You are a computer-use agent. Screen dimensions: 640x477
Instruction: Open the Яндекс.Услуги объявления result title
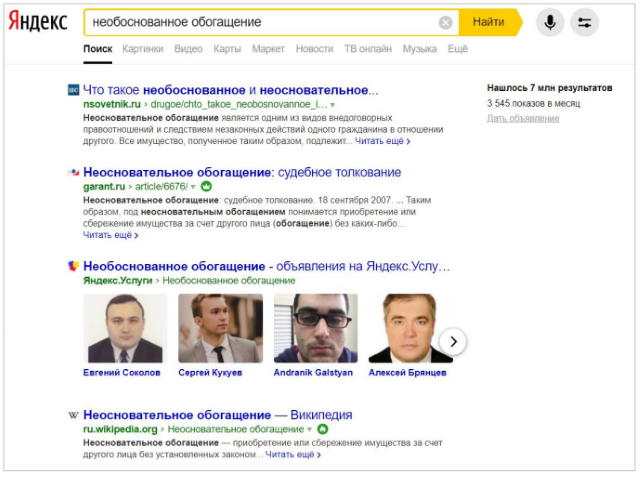point(267,266)
